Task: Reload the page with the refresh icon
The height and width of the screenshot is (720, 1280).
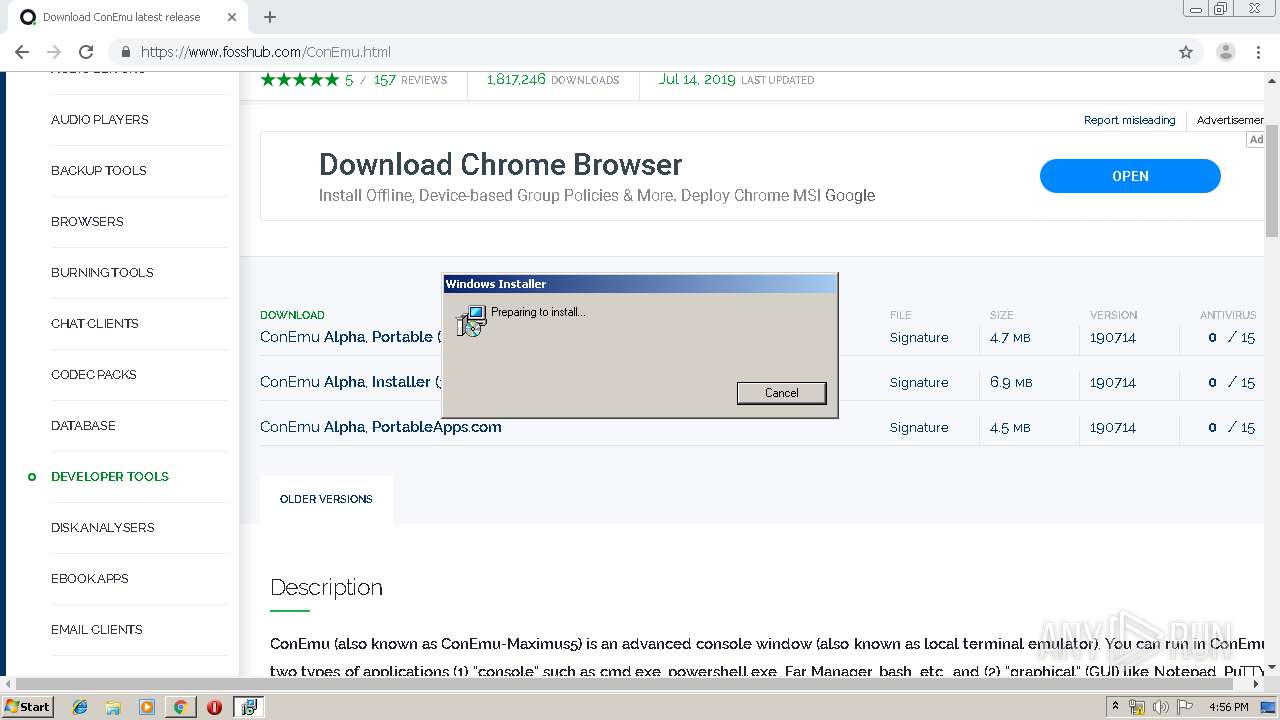Action: tap(86, 52)
